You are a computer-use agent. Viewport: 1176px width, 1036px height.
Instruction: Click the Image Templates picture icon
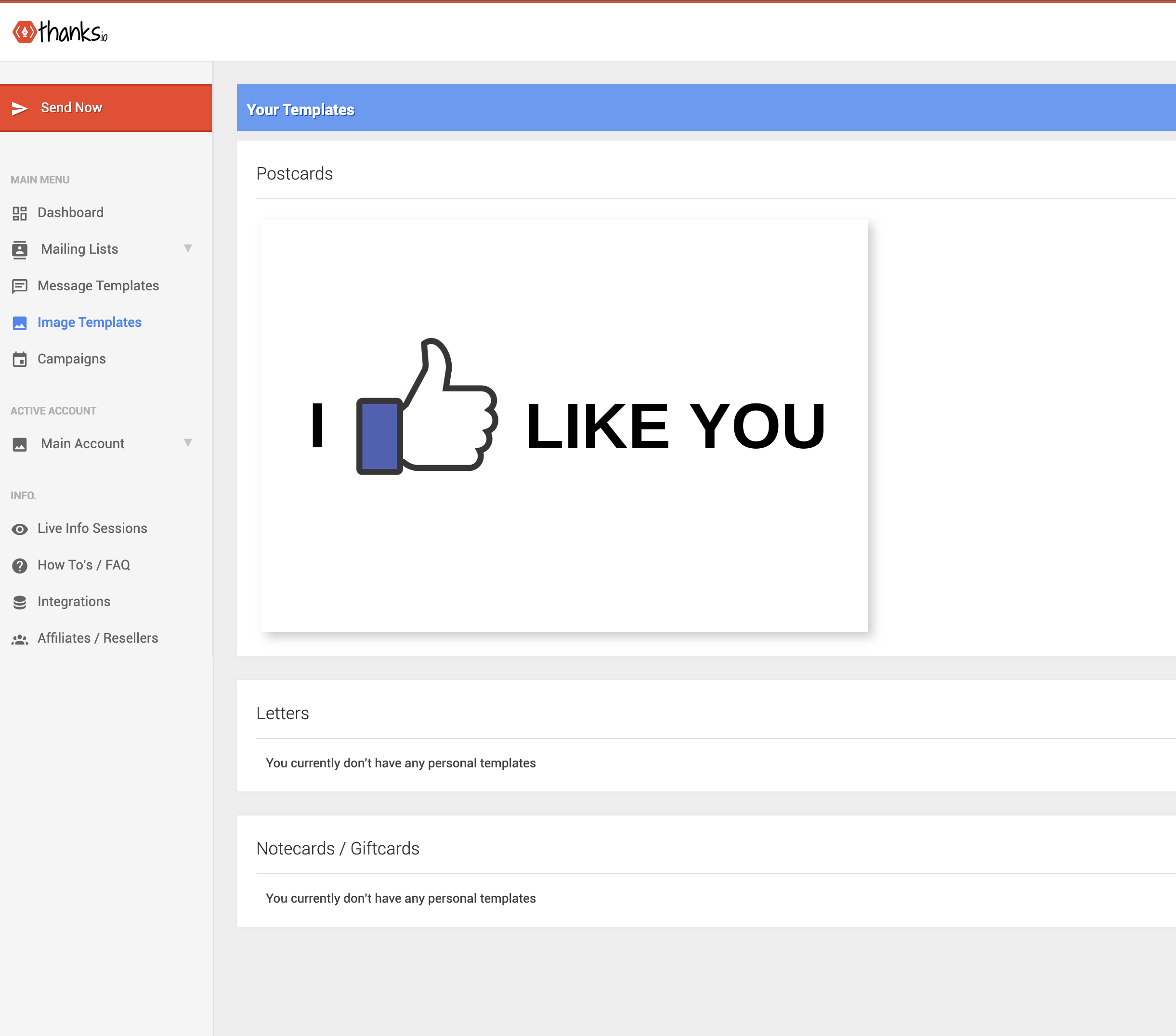(x=20, y=323)
